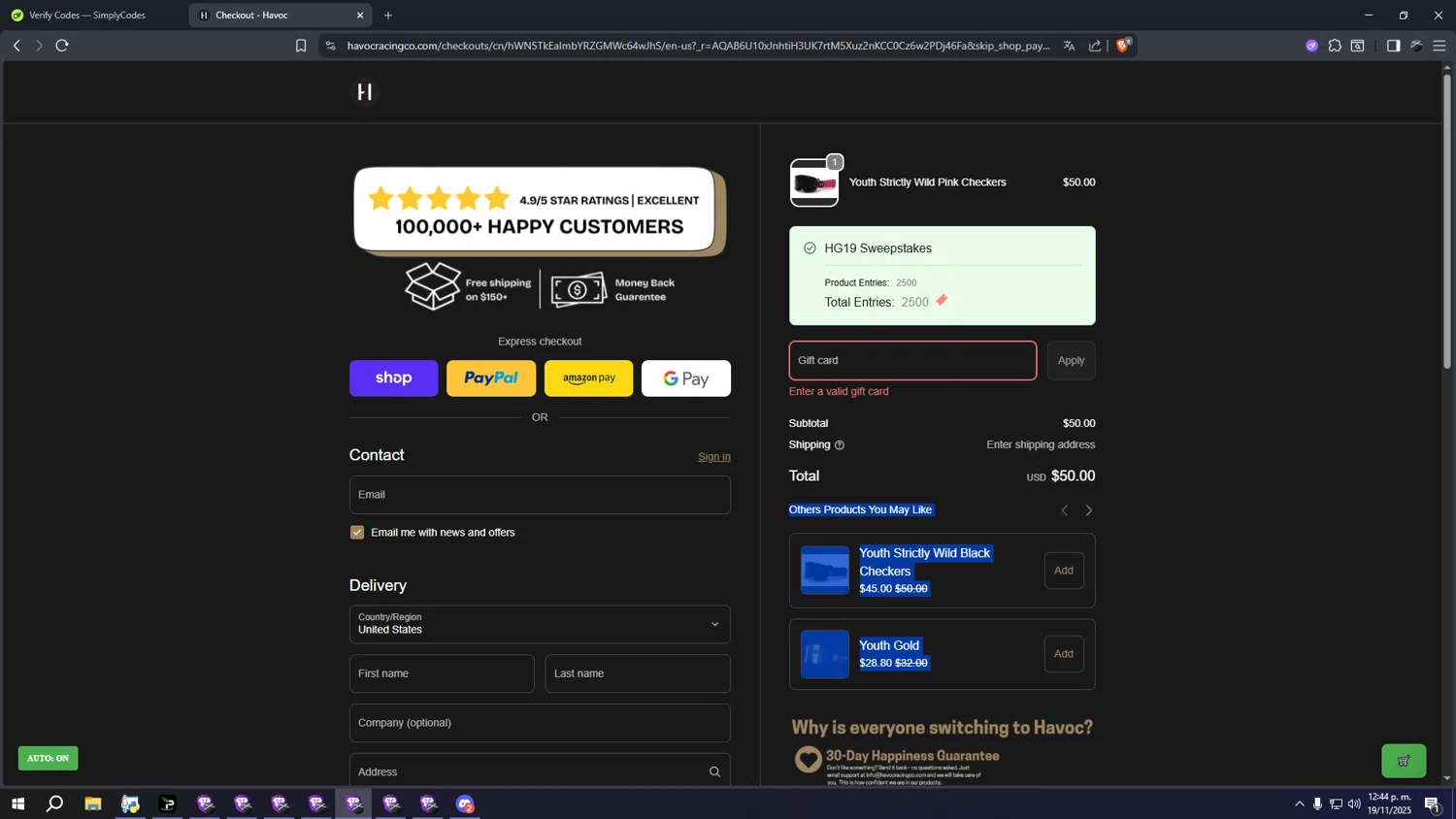Open the Country/Region dropdown

[x=540, y=624]
